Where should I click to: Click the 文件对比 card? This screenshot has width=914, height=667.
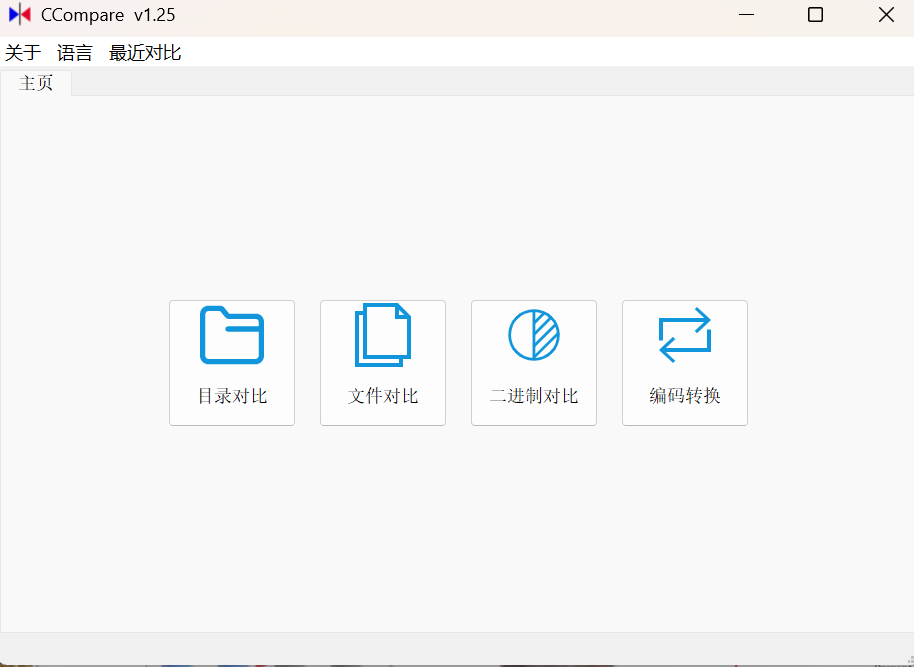click(382, 362)
